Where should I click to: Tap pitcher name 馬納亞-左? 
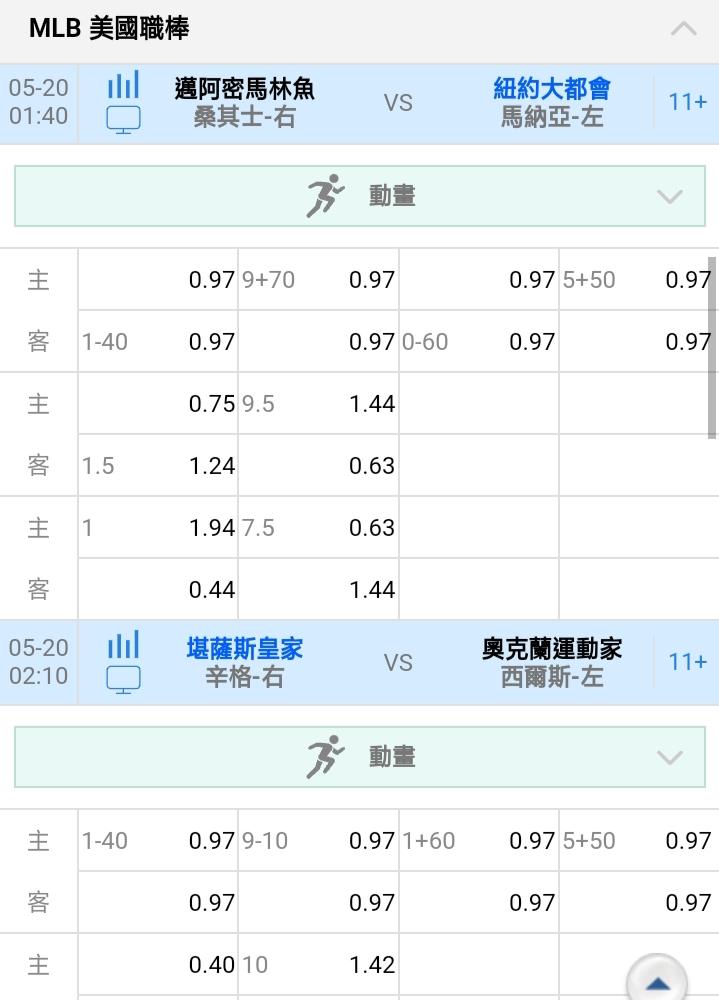click(552, 117)
